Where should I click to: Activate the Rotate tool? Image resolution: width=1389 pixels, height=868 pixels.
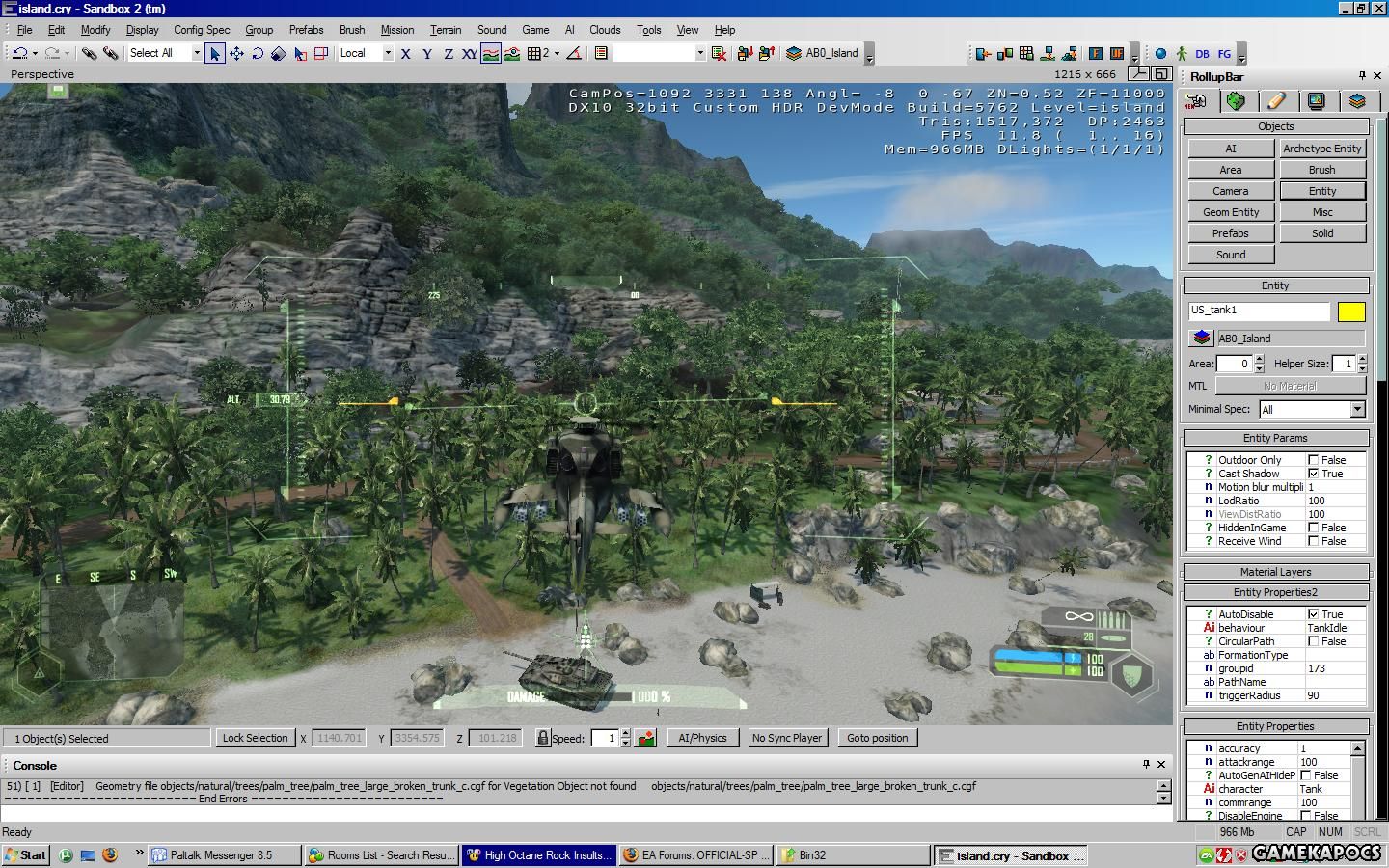click(x=258, y=53)
